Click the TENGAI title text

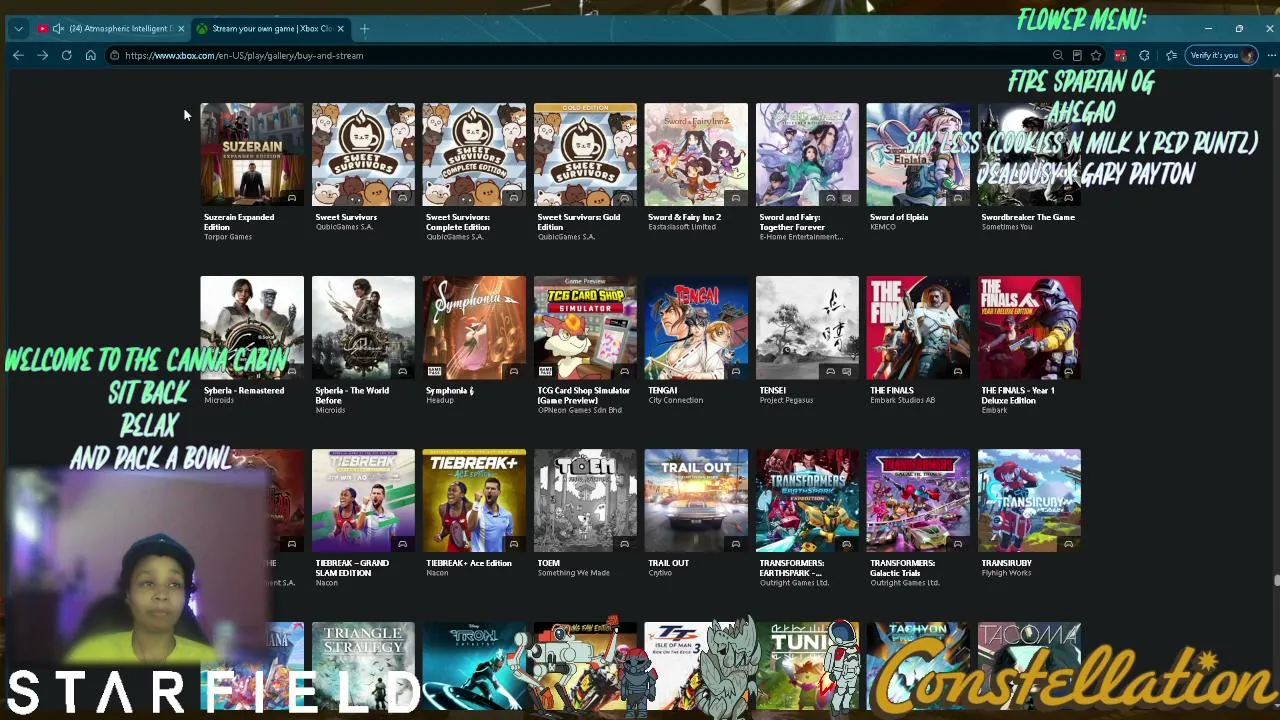click(662, 390)
